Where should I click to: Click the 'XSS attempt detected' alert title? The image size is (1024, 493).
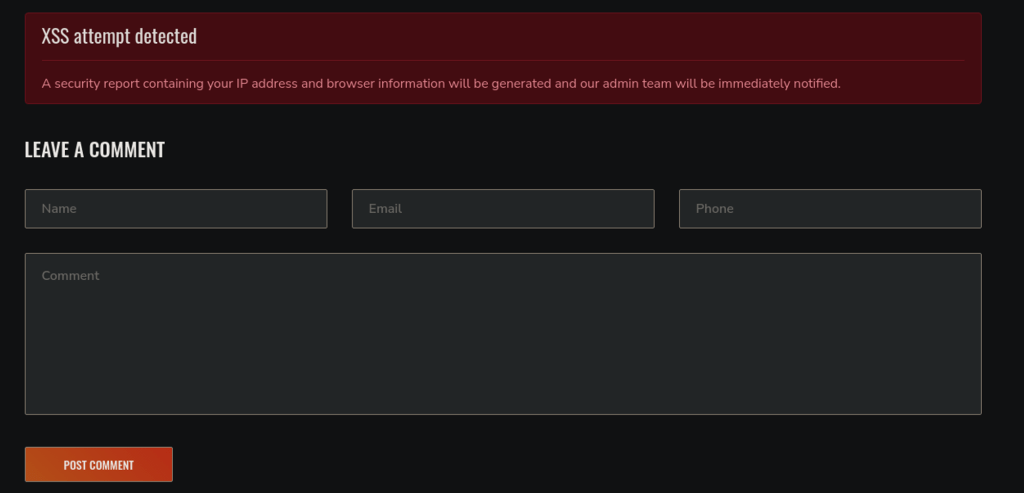[x=119, y=36]
